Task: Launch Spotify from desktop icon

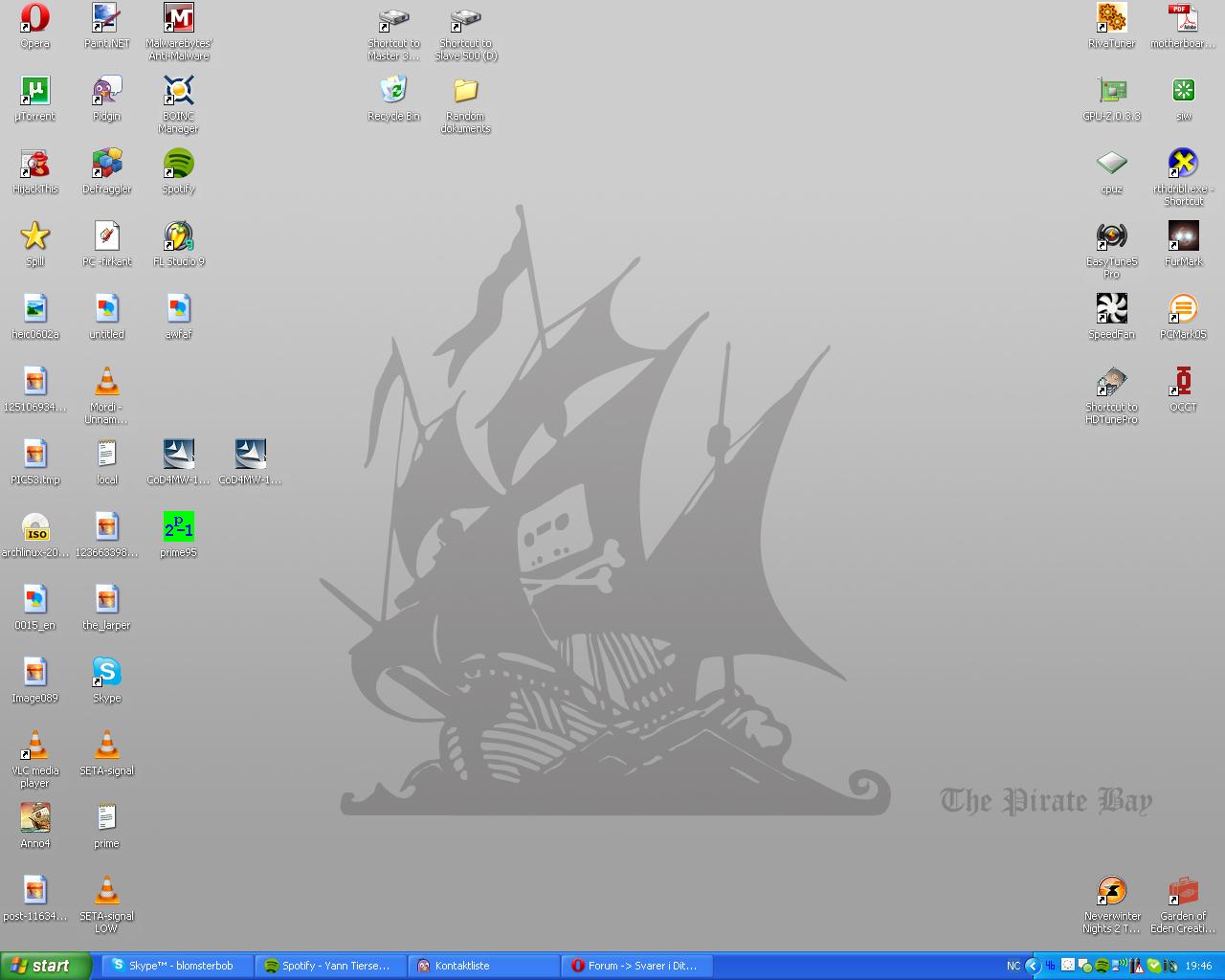Action: [178, 171]
